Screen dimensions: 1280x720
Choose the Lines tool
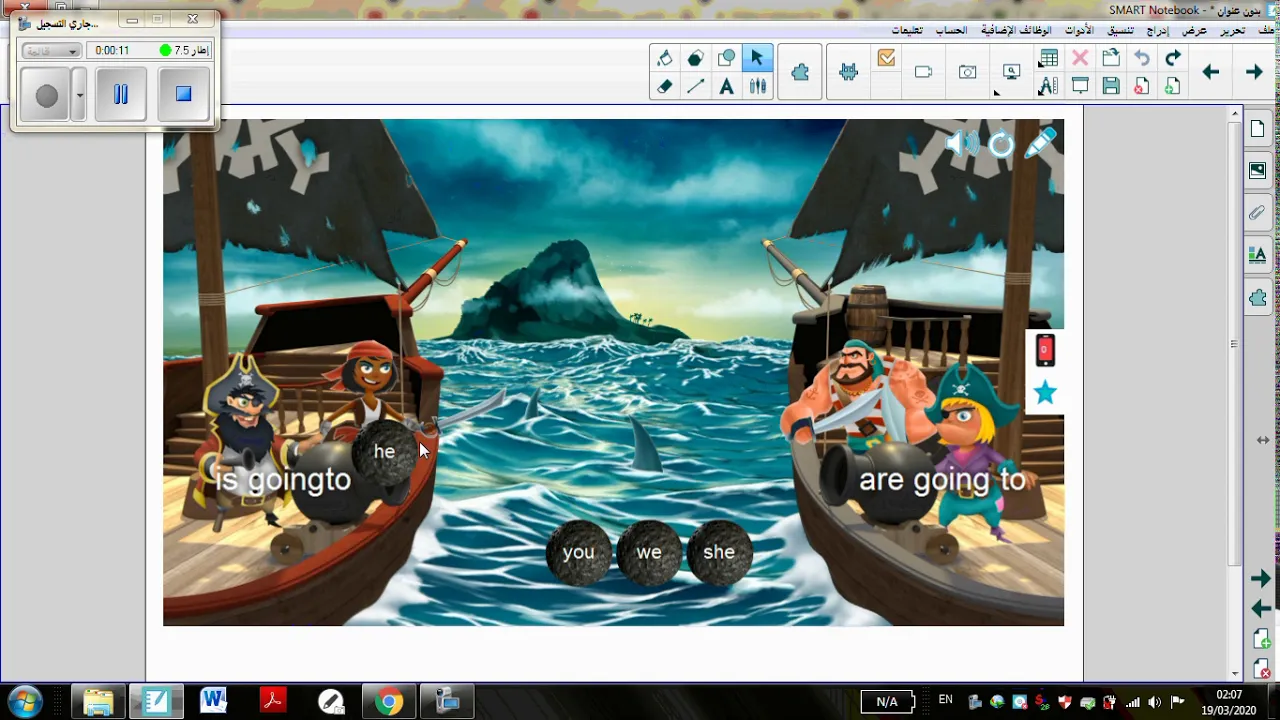pos(696,87)
